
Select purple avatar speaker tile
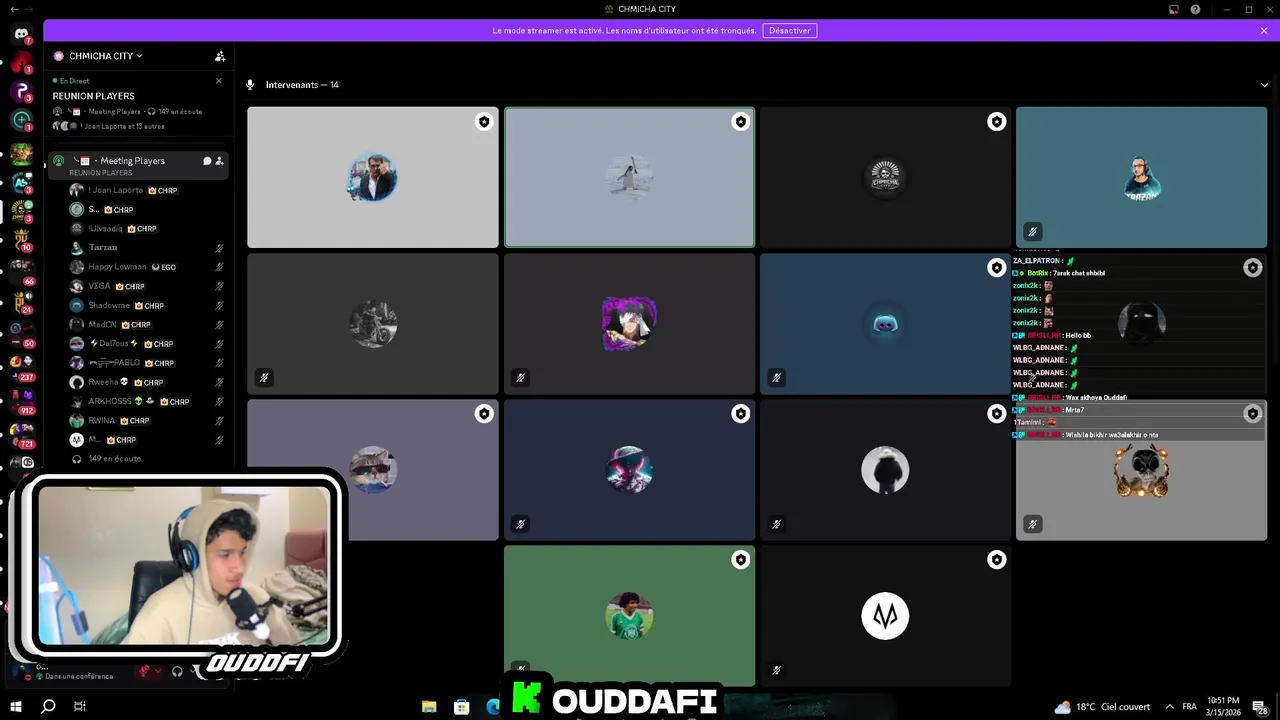tap(629, 323)
